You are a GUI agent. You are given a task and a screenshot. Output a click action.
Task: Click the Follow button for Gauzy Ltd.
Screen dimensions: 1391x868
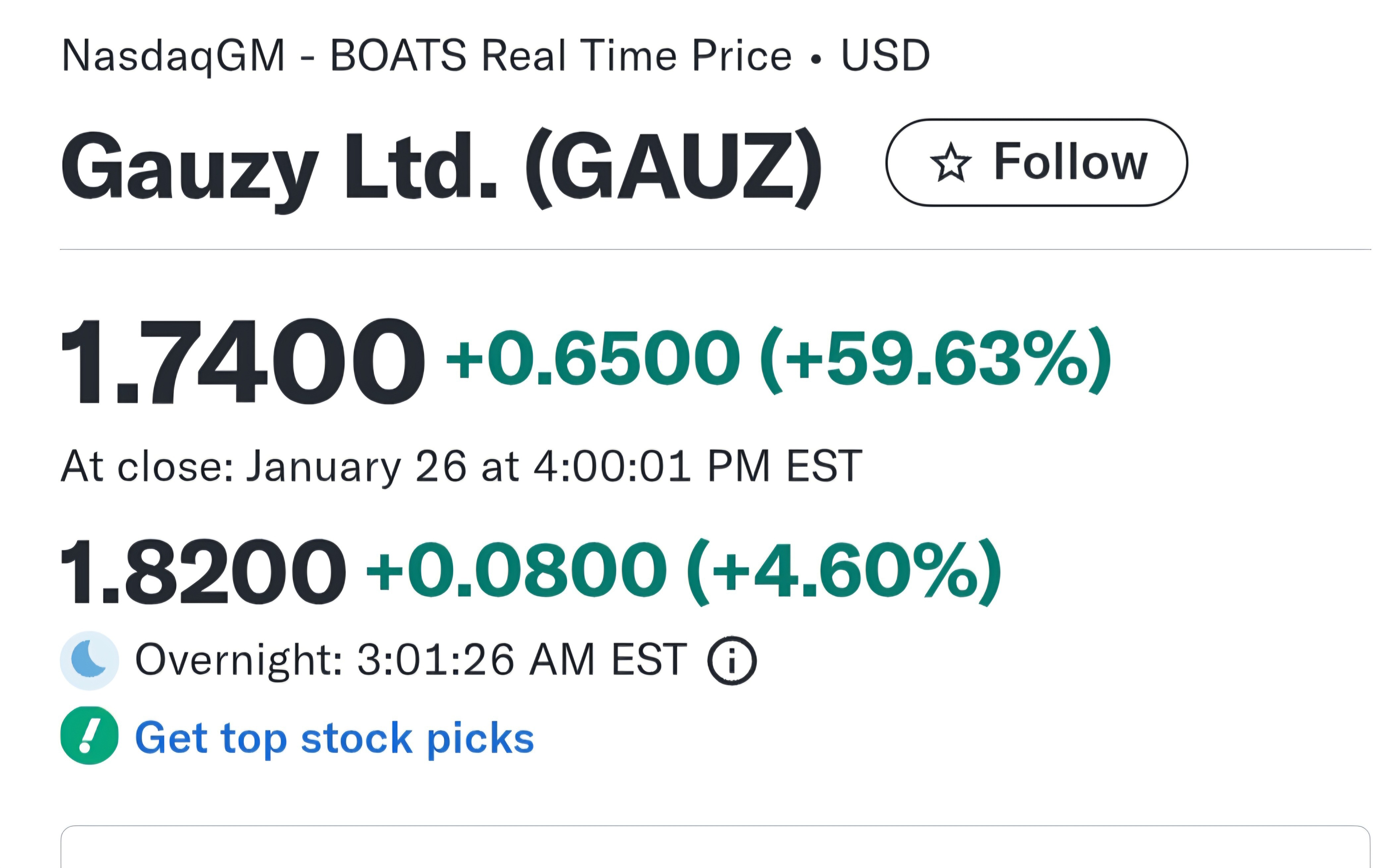coord(1036,162)
